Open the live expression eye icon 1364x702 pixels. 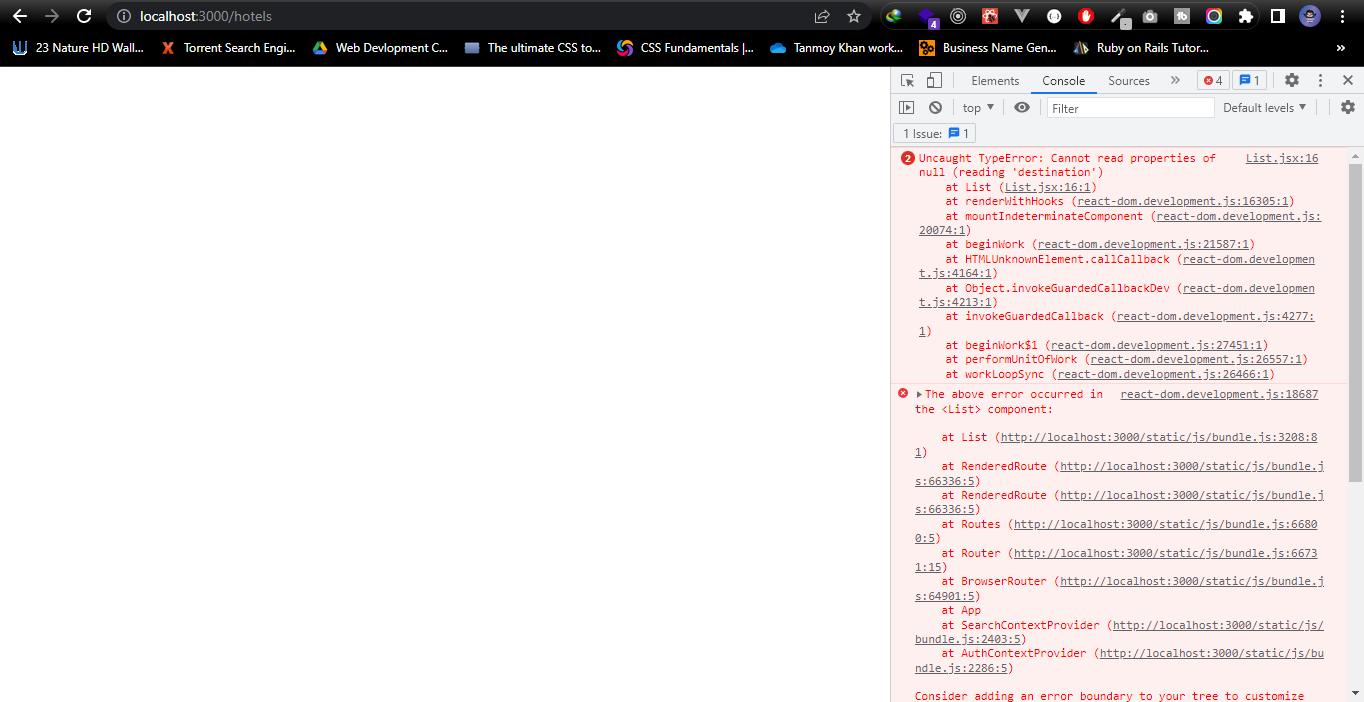coord(1021,107)
